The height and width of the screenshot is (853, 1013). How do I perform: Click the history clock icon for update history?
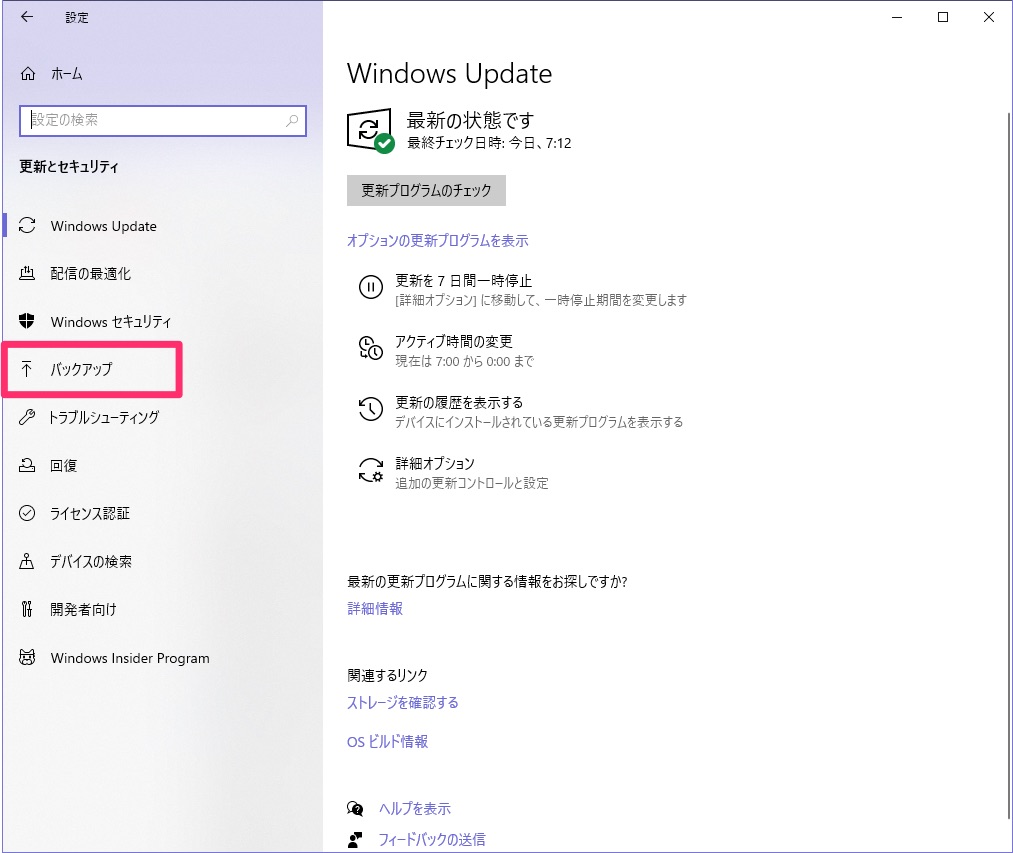pos(371,408)
